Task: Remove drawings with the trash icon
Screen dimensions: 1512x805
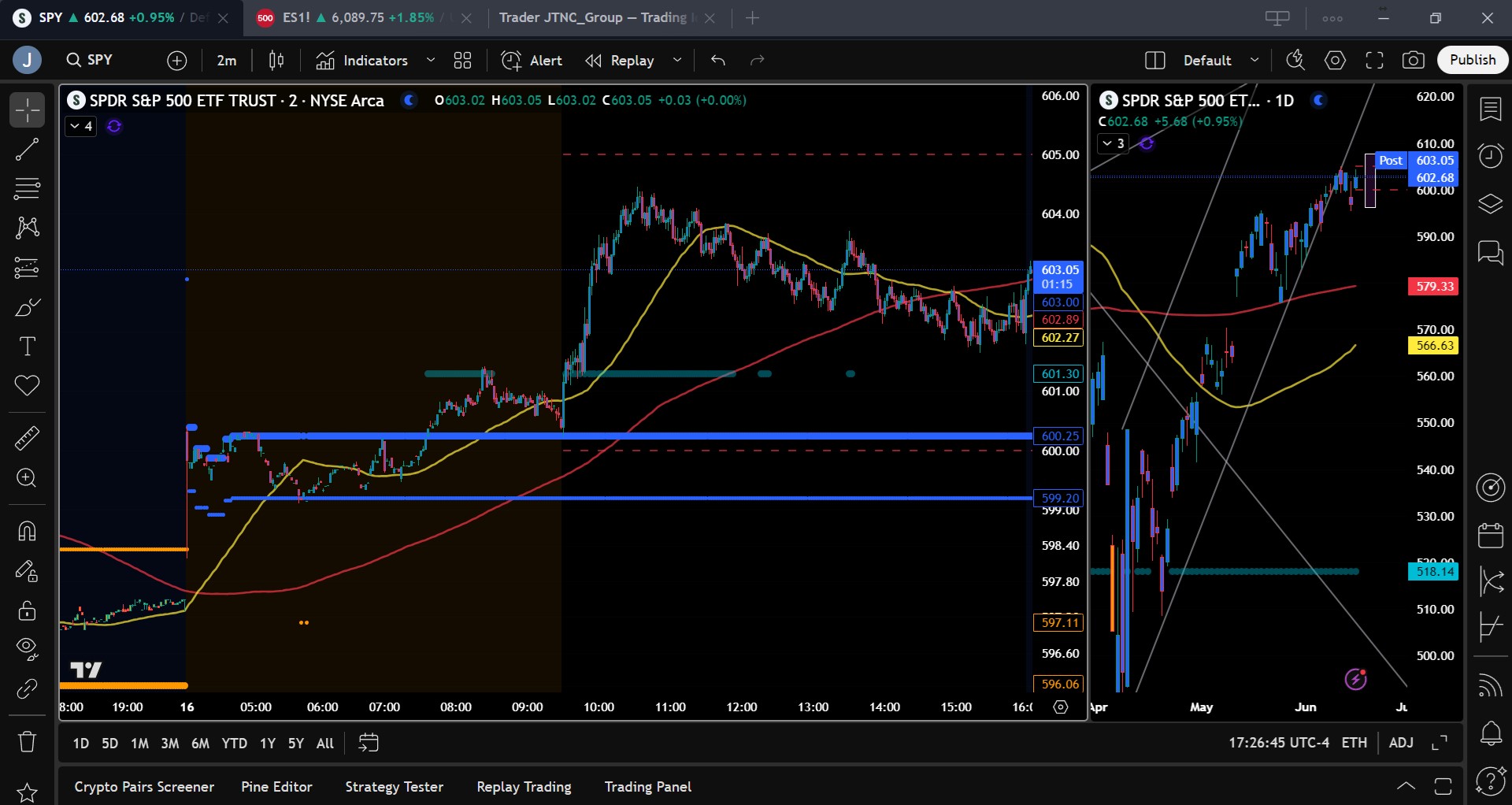Action: (x=27, y=741)
